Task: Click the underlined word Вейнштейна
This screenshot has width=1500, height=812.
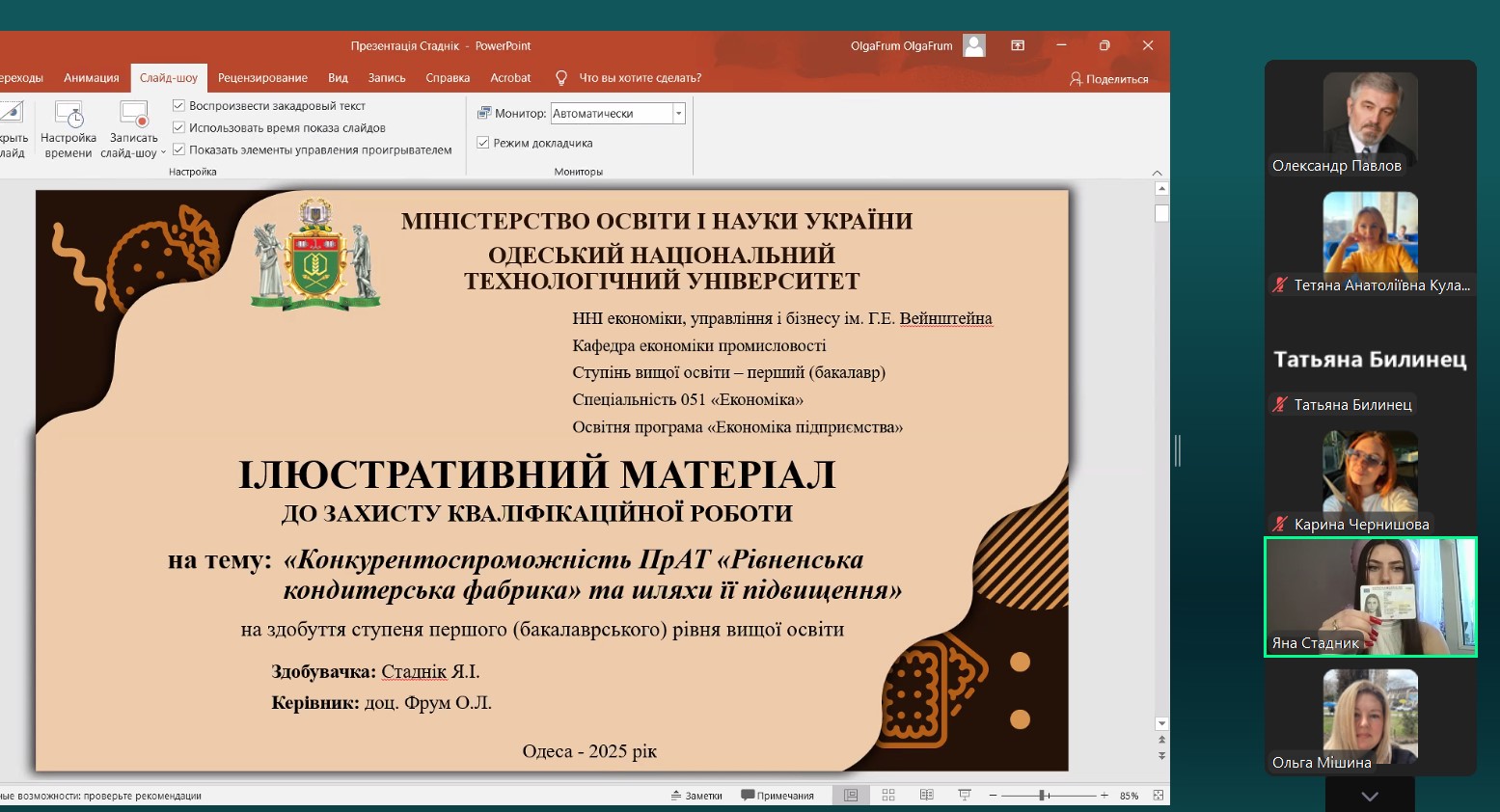Action: pos(945,318)
